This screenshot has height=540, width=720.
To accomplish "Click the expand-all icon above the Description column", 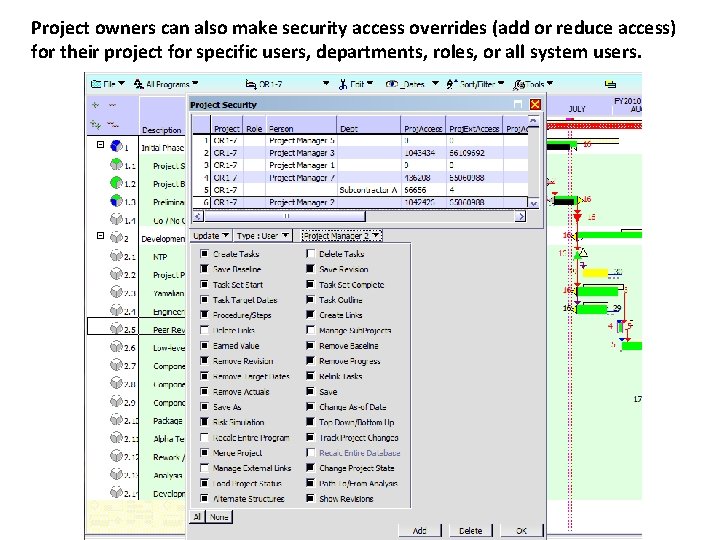I will coord(96,105).
